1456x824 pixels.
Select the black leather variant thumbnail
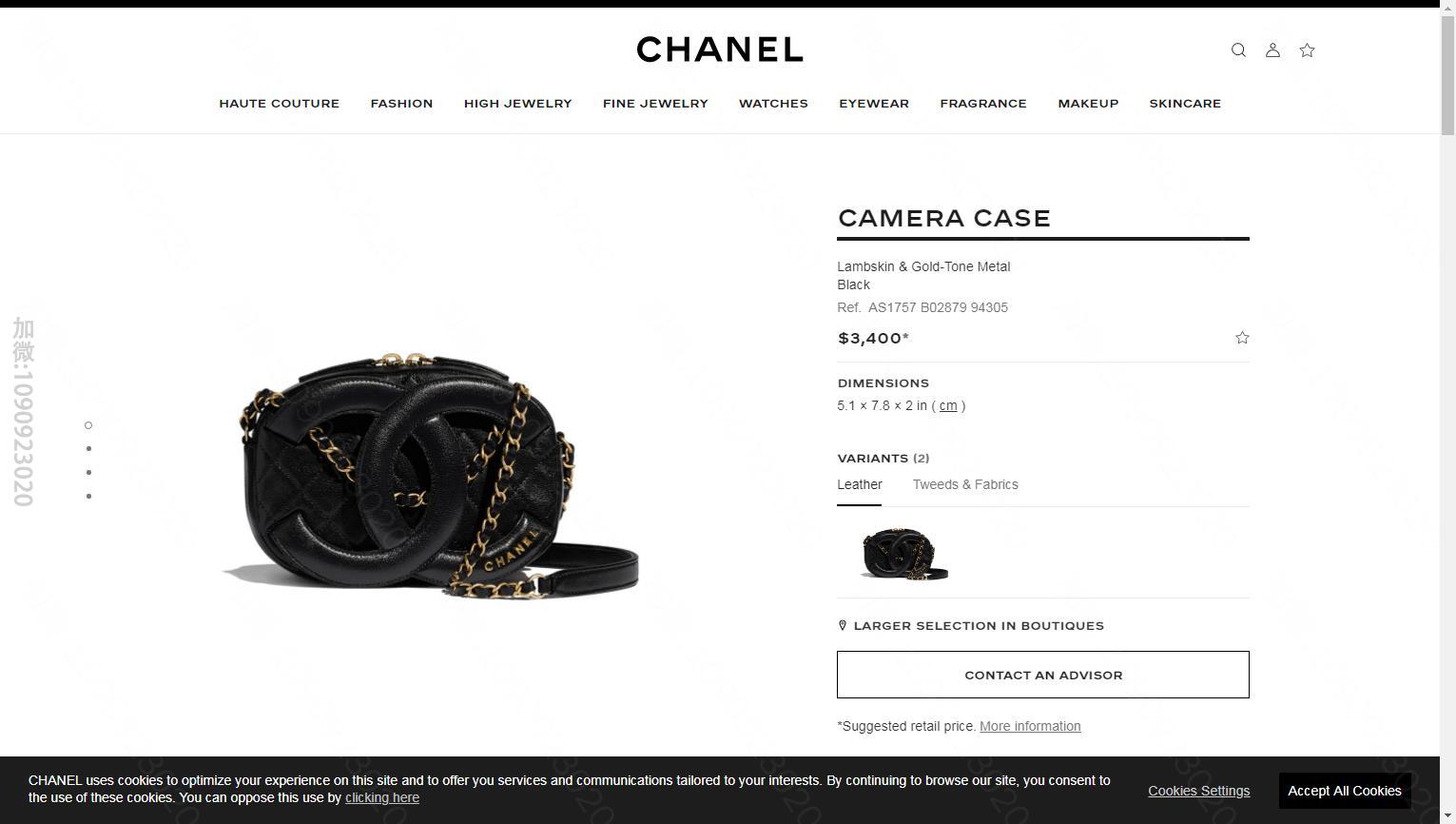coord(904,553)
